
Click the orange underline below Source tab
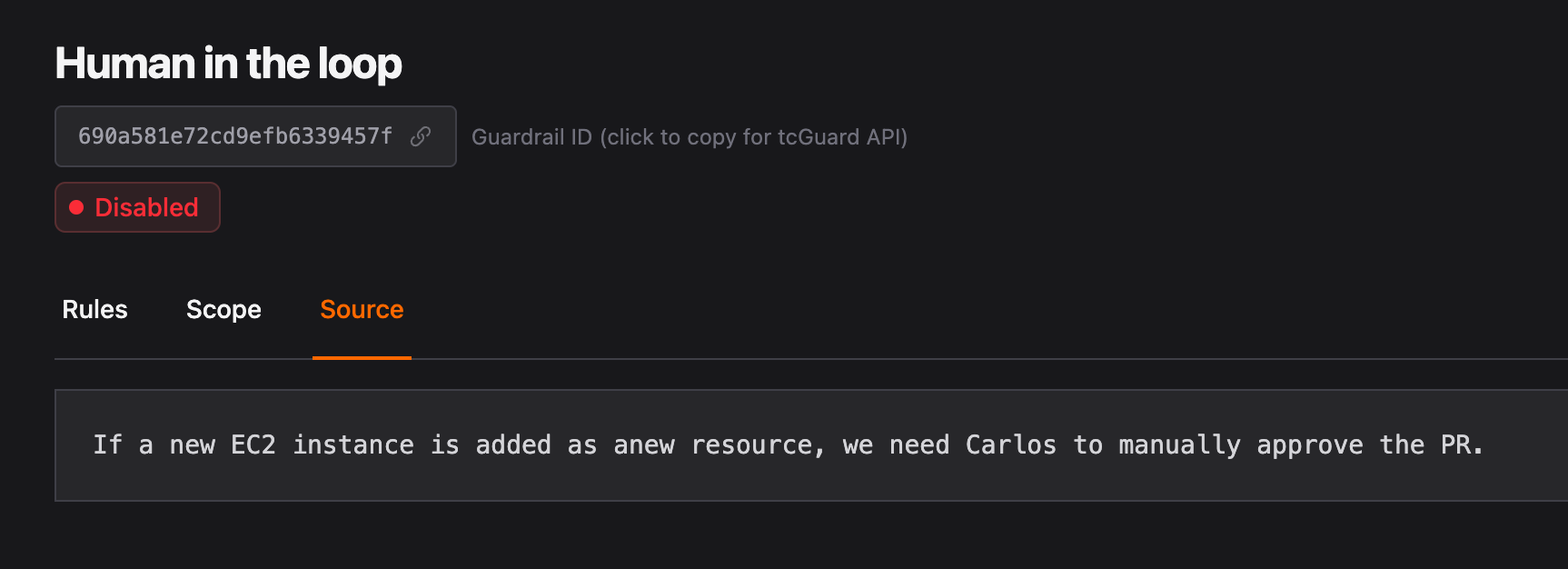click(362, 357)
